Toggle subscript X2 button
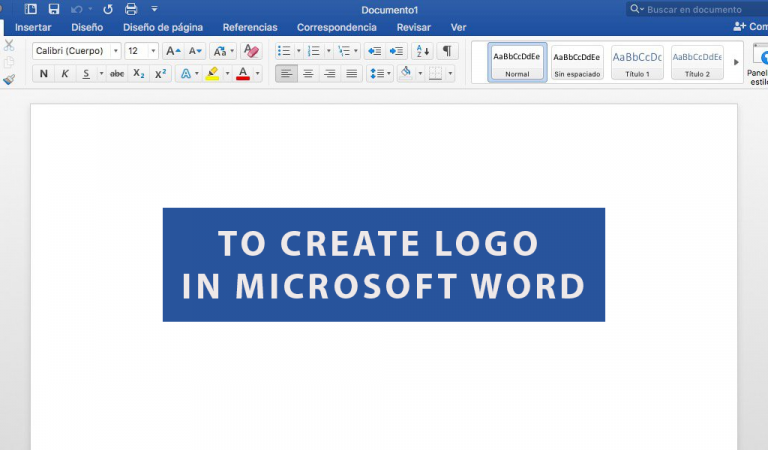This screenshot has height=450, width=768. tap(139, 74)
